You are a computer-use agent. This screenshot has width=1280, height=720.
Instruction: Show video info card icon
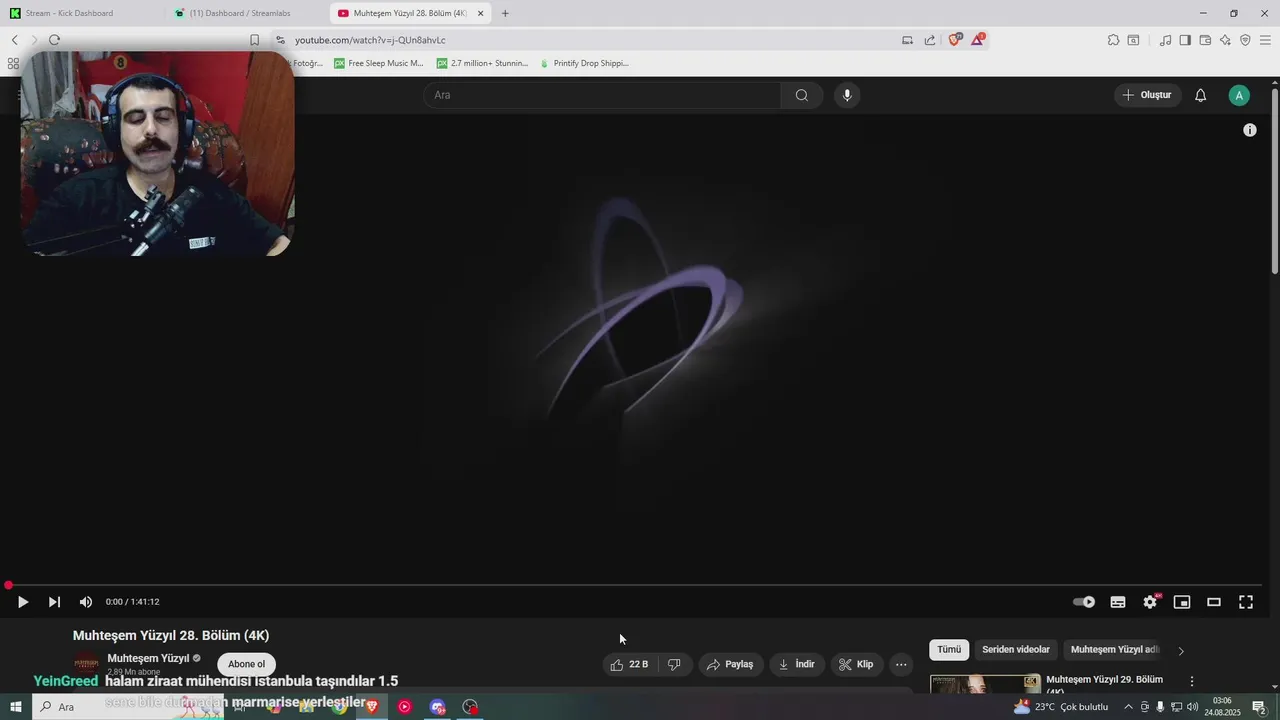pos(1250,130)
